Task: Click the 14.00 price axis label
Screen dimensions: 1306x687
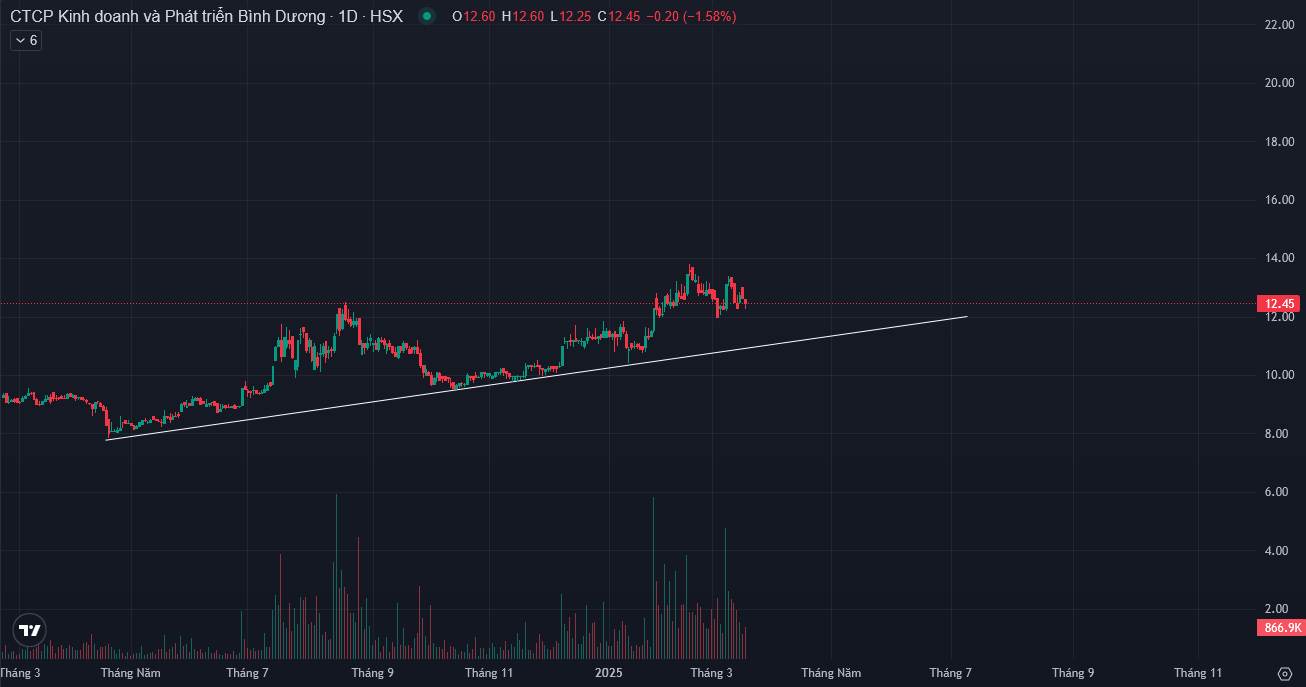Action: [x=1279, y=258]
